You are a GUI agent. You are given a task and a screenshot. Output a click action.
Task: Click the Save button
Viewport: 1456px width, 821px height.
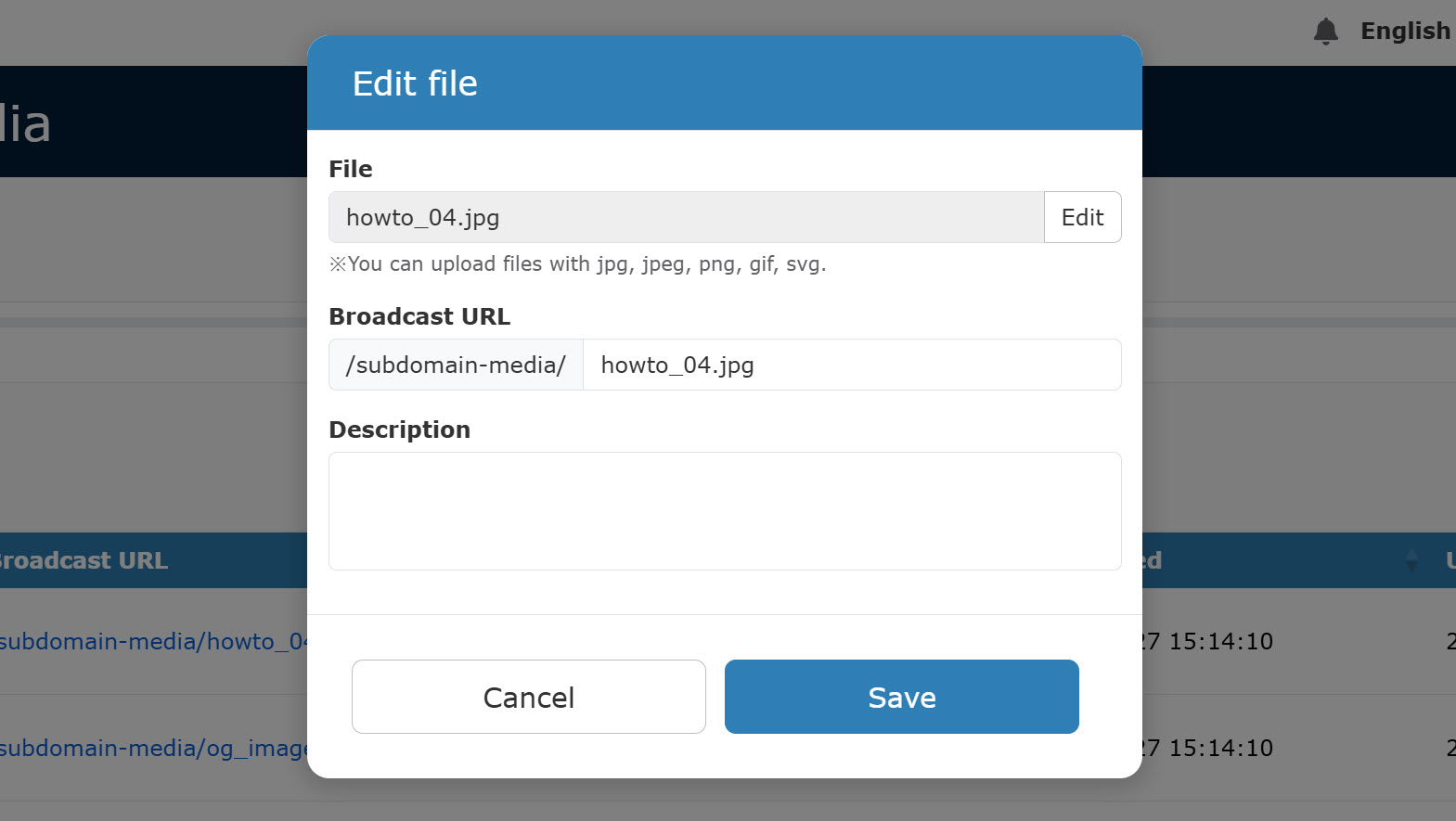(x=901, y=697)
